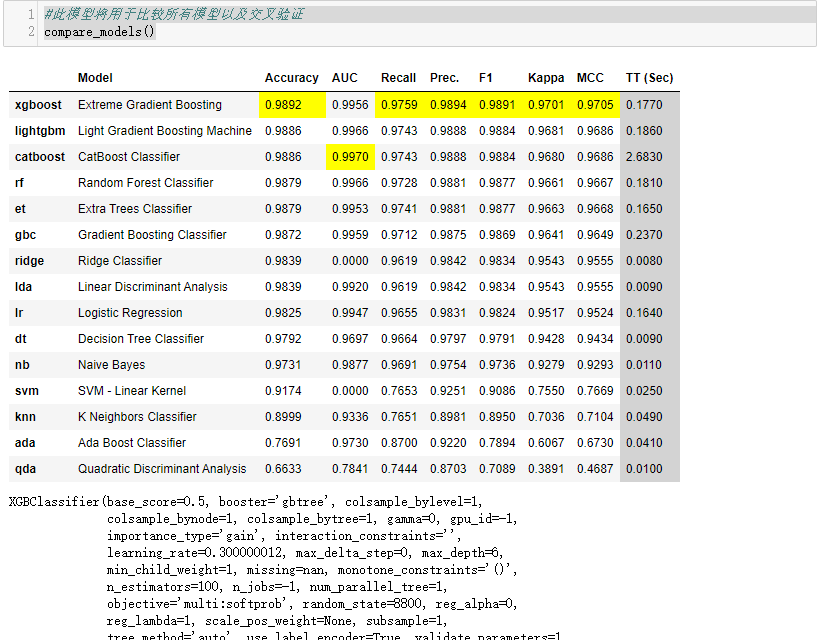Click the Prec. column header
Viewport: 817px width, 640px height.
[444, 78]
